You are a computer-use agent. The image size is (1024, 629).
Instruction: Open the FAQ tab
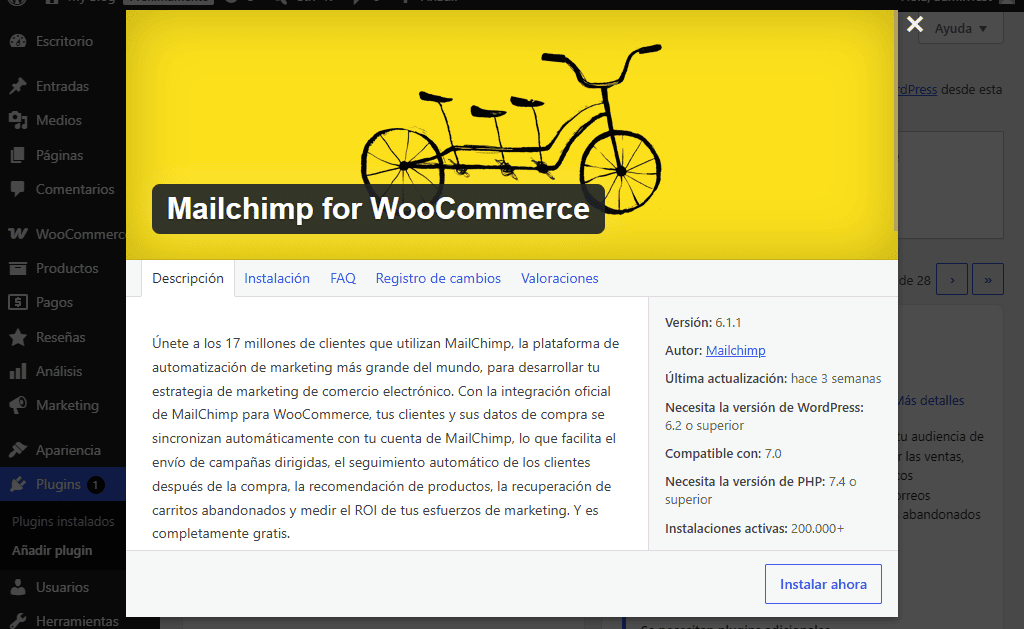click(x=343, y=278)
